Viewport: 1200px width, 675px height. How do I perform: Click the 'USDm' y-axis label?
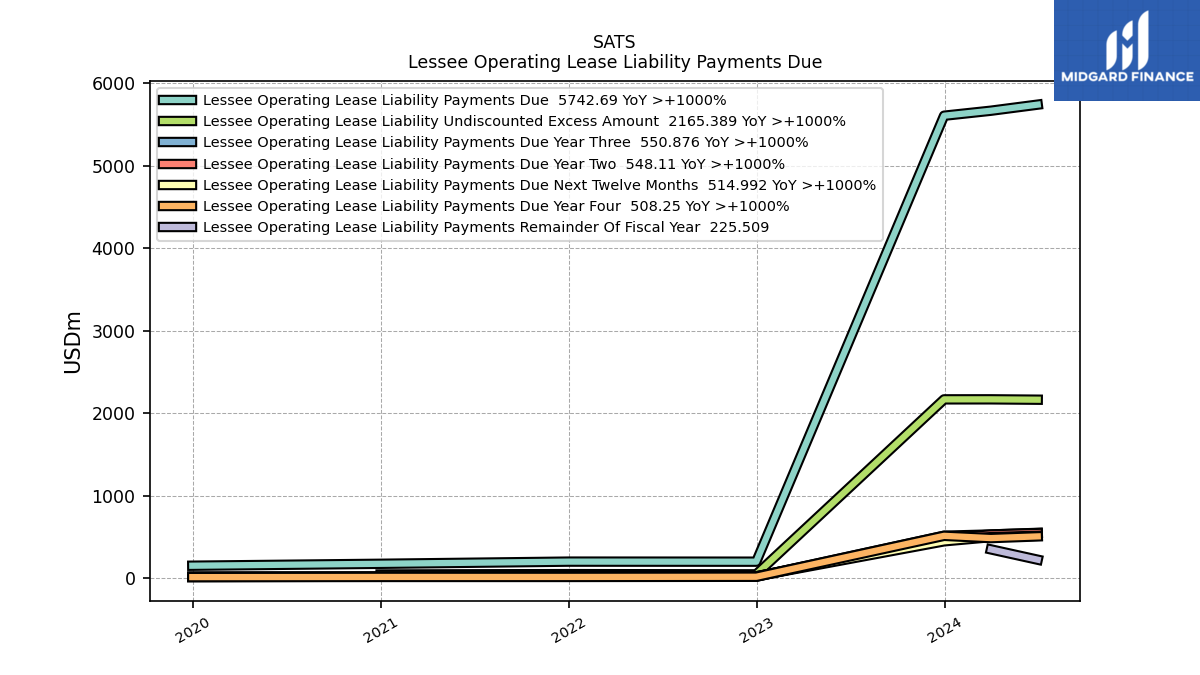tap(73, 342)
